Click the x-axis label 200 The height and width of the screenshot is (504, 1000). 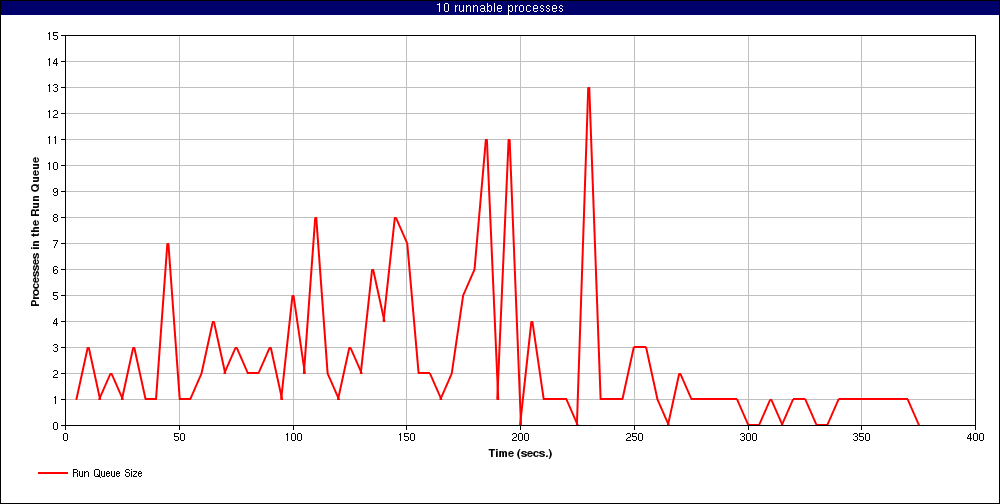point(520,437)
